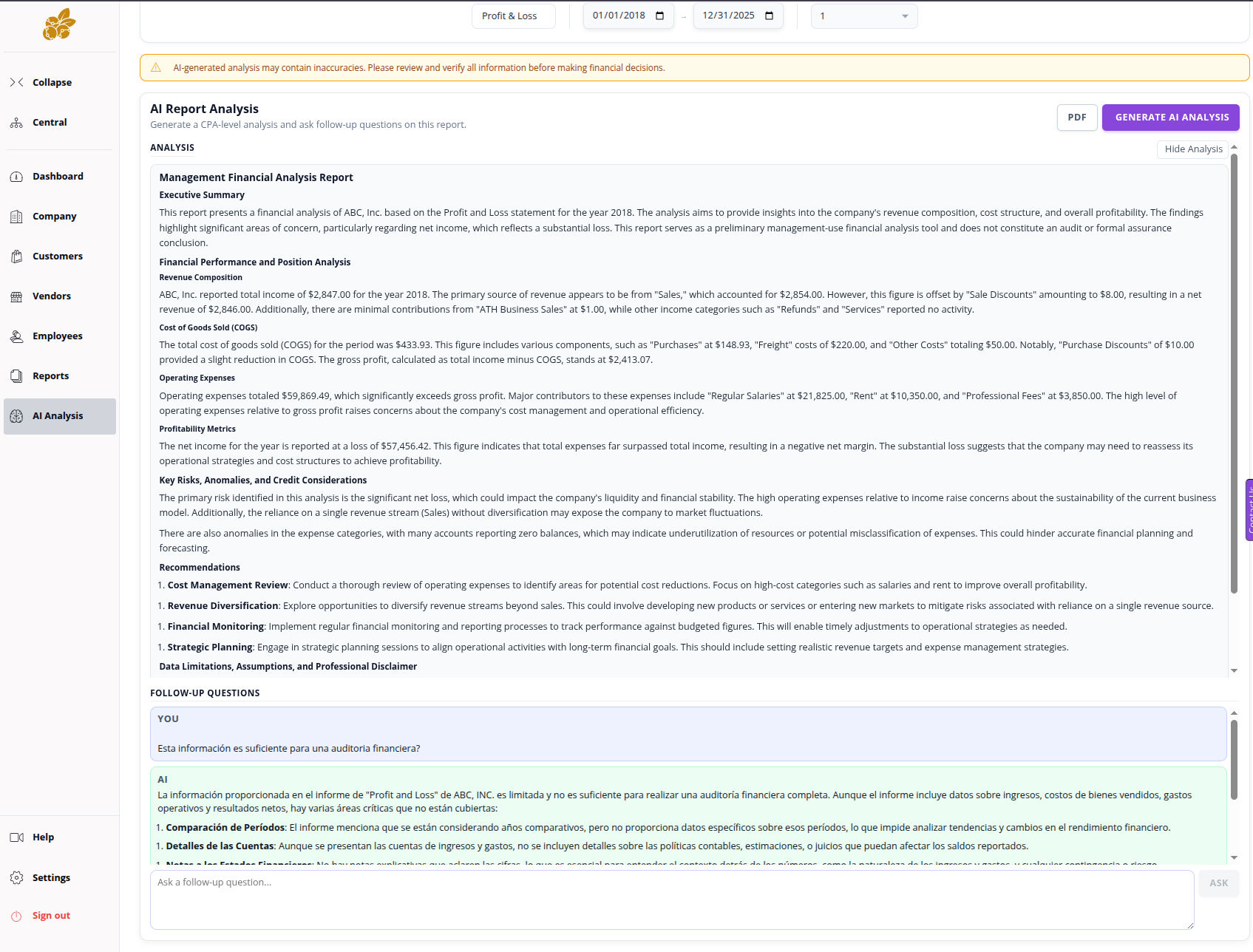The image size is (1253, 952).
Task: Click the Help video icon
Action: (16, 837)
